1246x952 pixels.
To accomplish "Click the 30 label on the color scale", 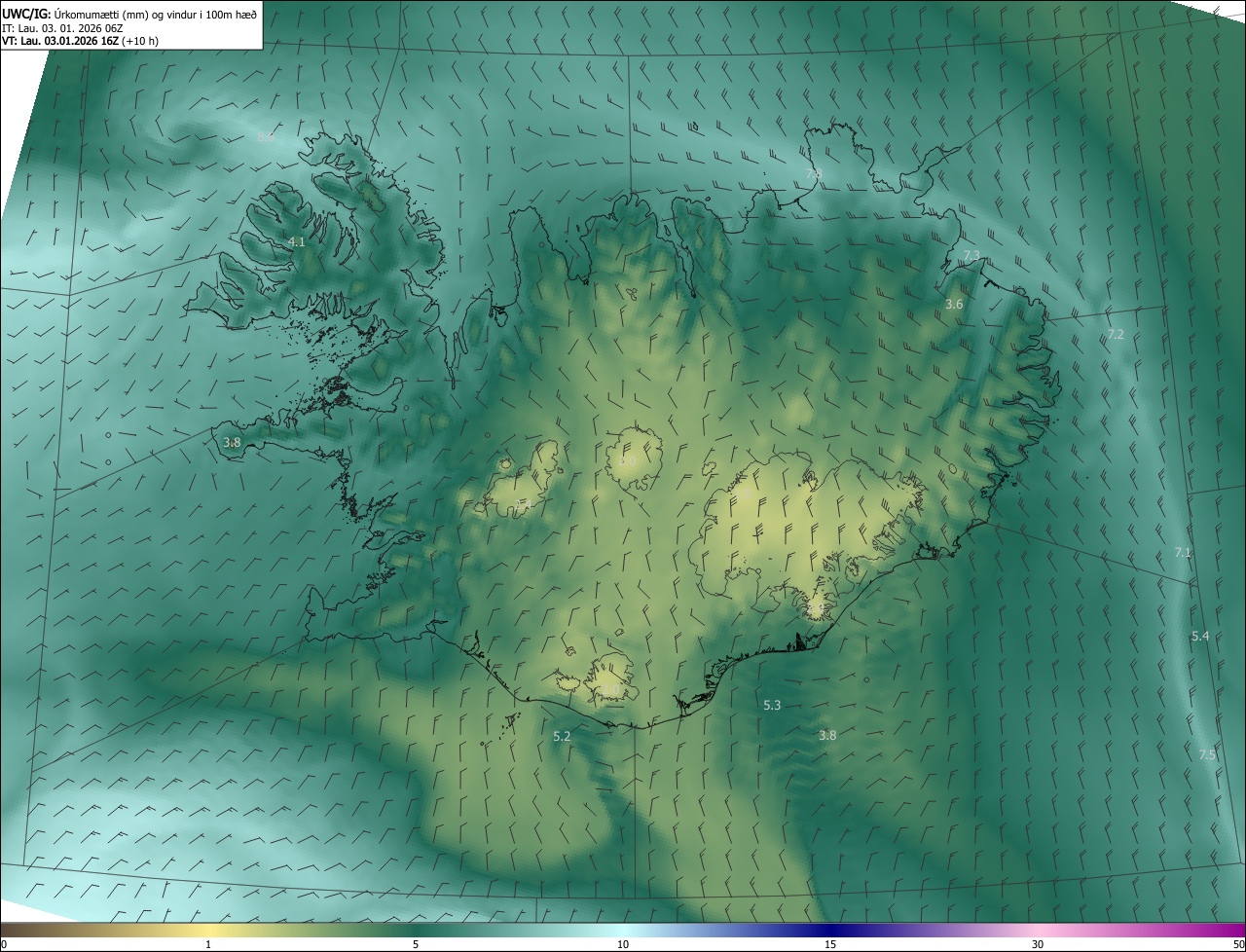I will point(1038,944).
